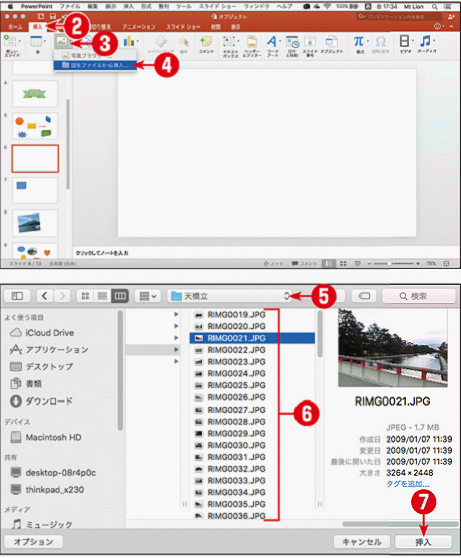This screenshot has width=461, height=558.
Task: Click the Picture icon in Insert ribbon
Action: coord(62,42)
